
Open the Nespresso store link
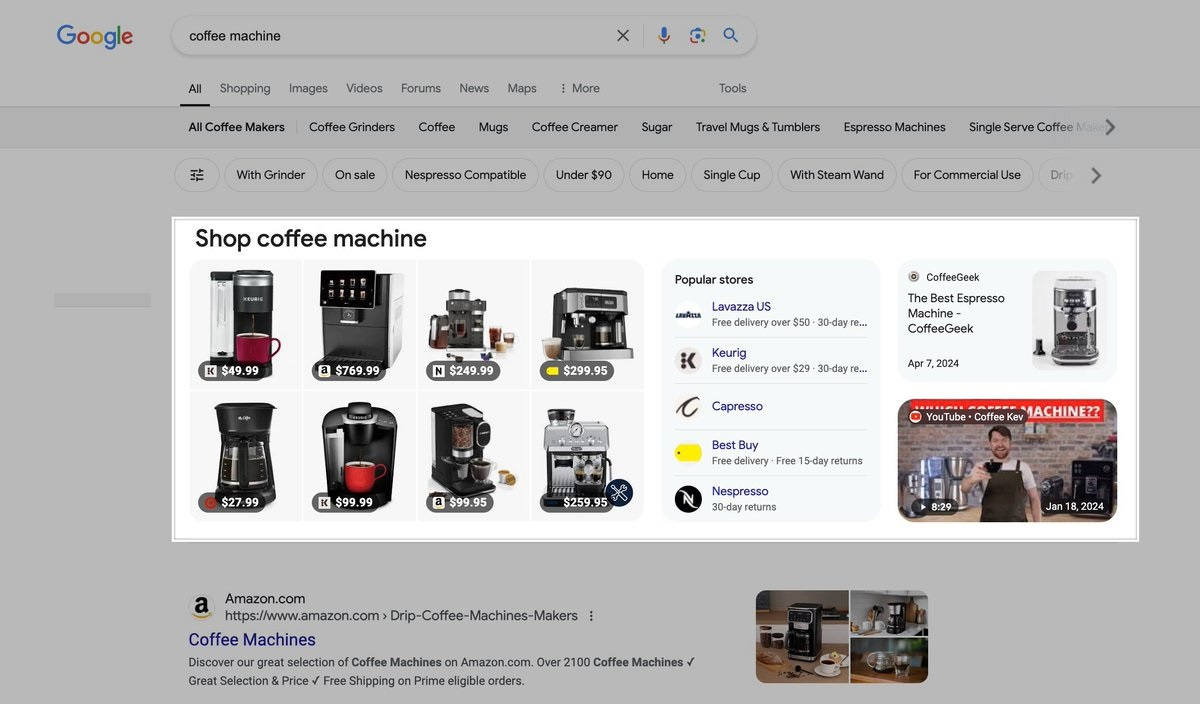tap(740, 491)
